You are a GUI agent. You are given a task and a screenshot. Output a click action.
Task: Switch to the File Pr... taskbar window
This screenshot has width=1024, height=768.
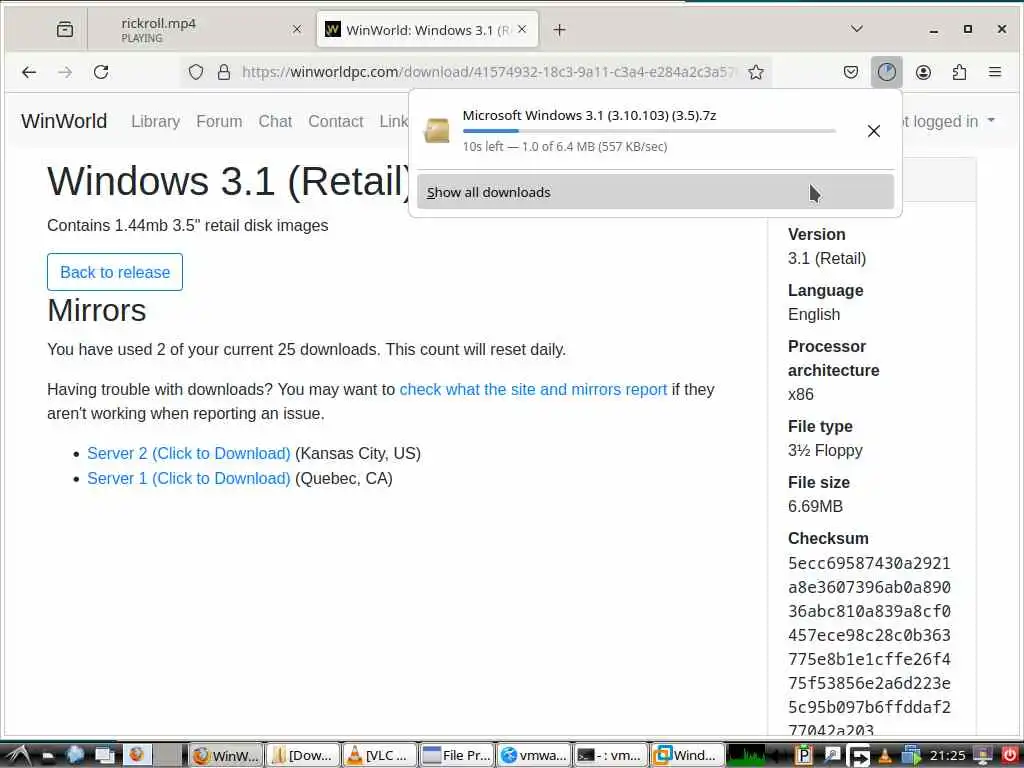point(457,755)
